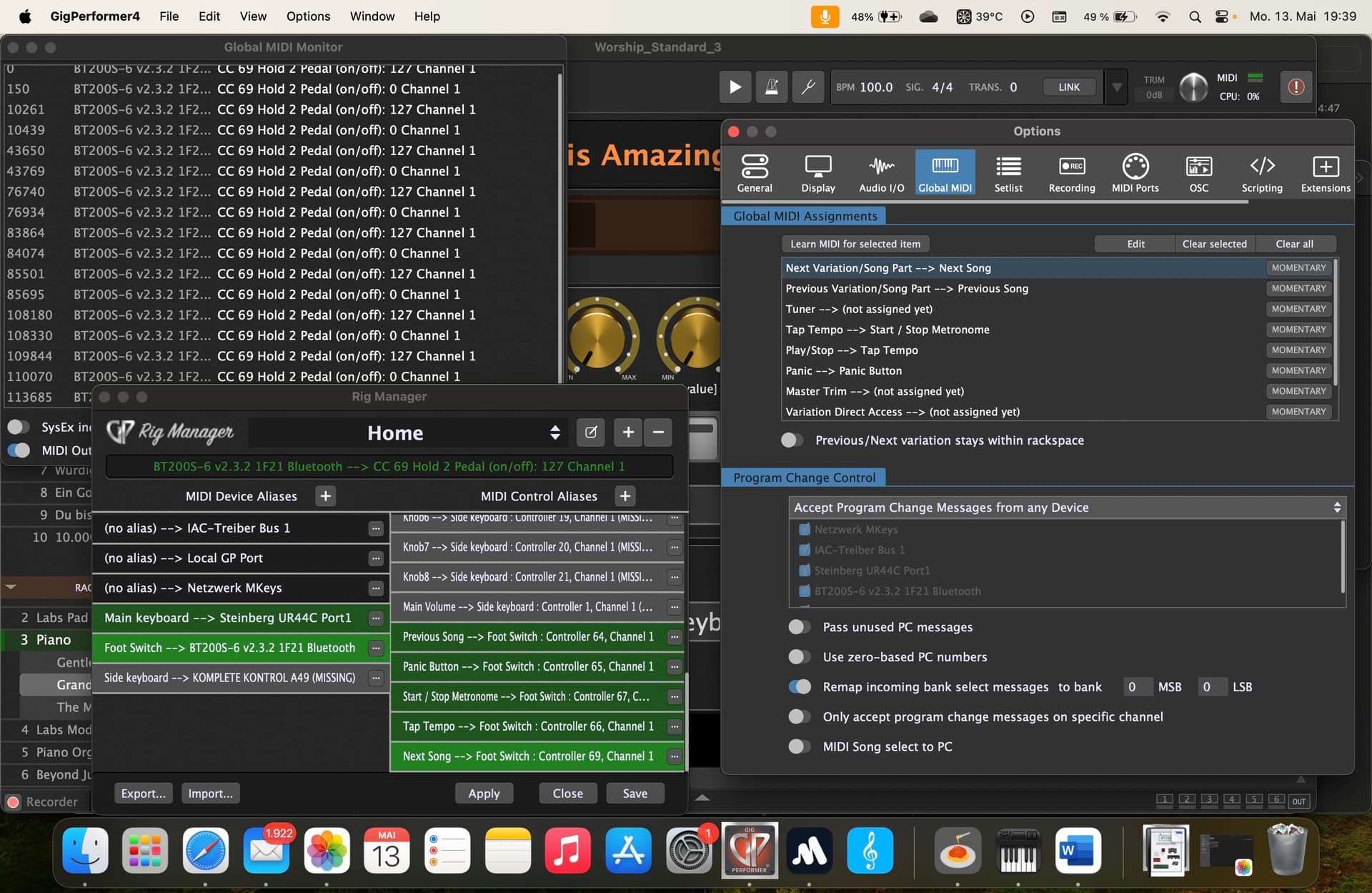Toggle MIDI Out switch in MIDI Monitor
The image size is (1372, 893).
(x=19, y=450)
